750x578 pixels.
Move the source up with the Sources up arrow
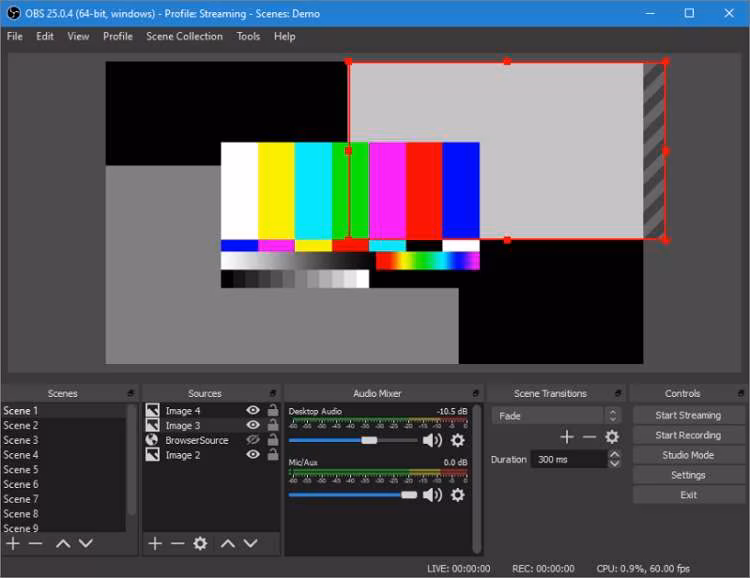(228, 544)
